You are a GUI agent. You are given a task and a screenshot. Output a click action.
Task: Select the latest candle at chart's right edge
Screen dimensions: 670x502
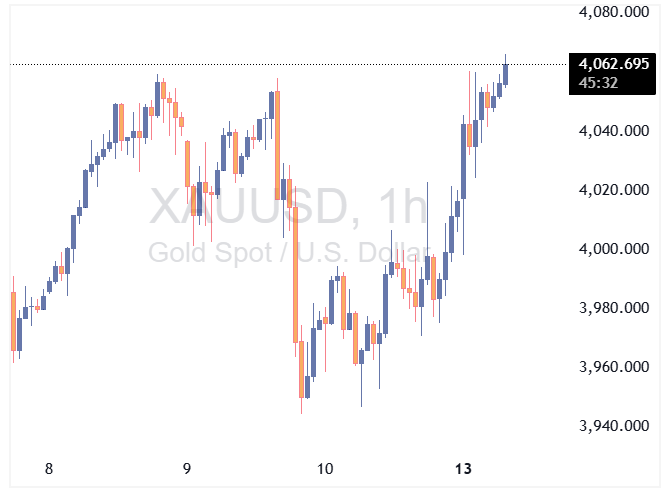506,74
